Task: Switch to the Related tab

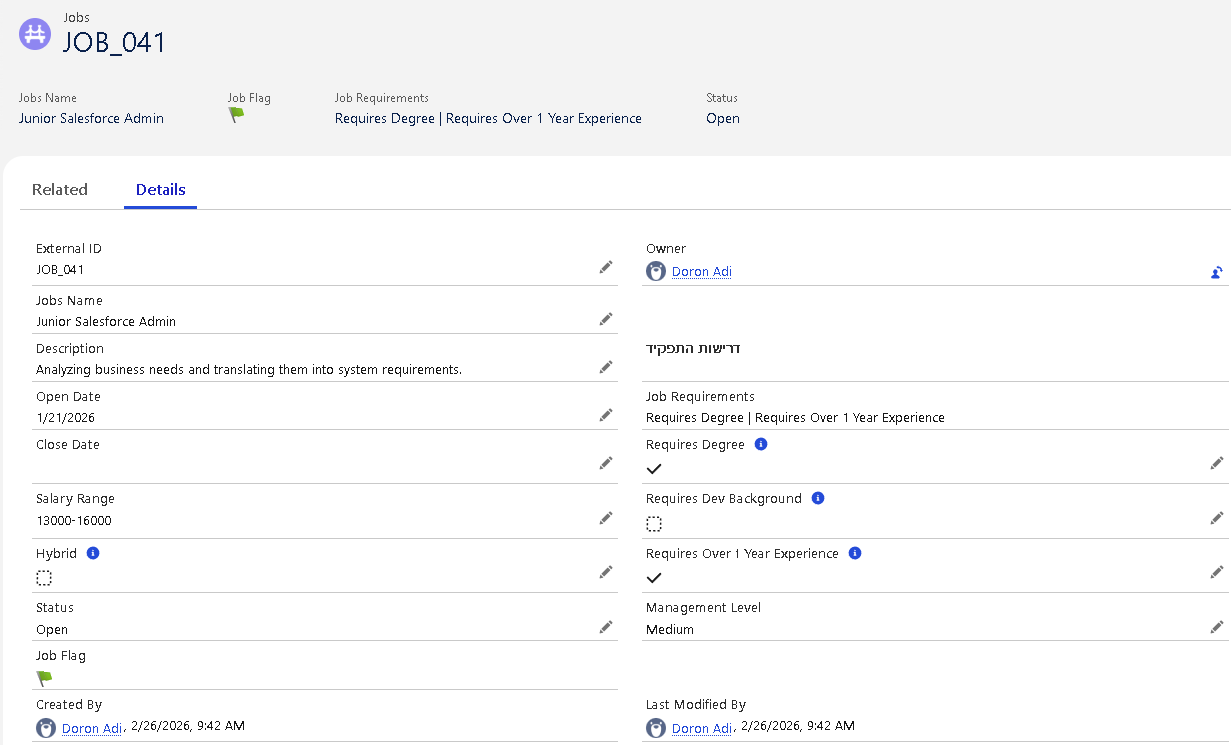Action: (x=60, y=189)
